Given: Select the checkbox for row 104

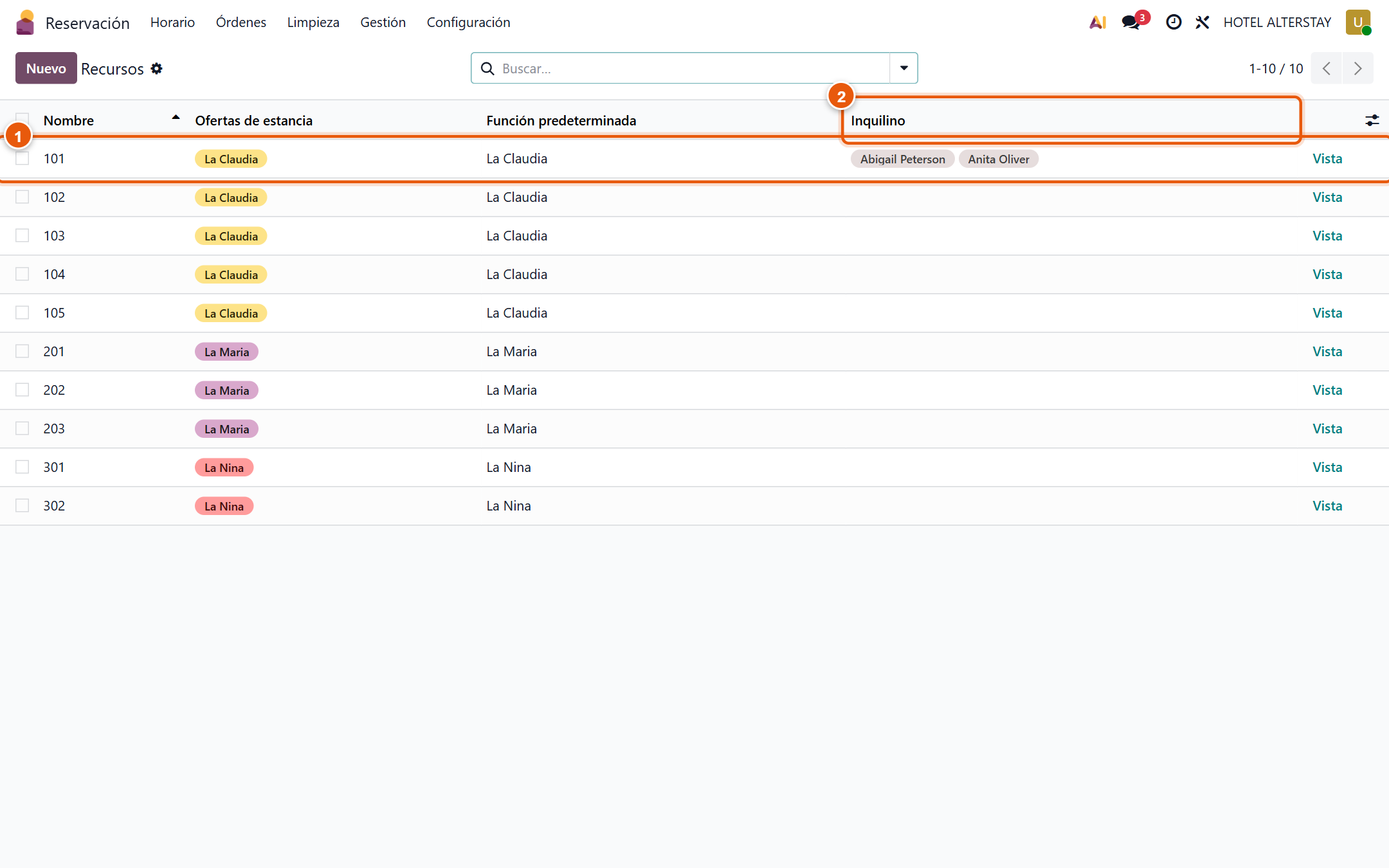Looking at the screenshot, I should pos(23,274).
